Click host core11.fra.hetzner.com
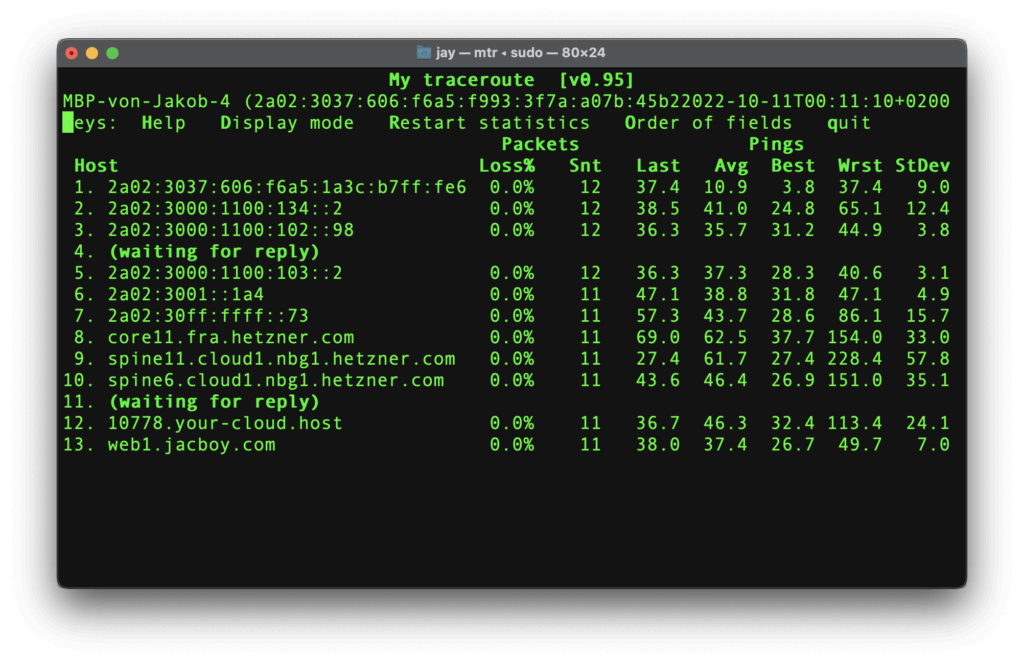 click(x=231, y=338)
